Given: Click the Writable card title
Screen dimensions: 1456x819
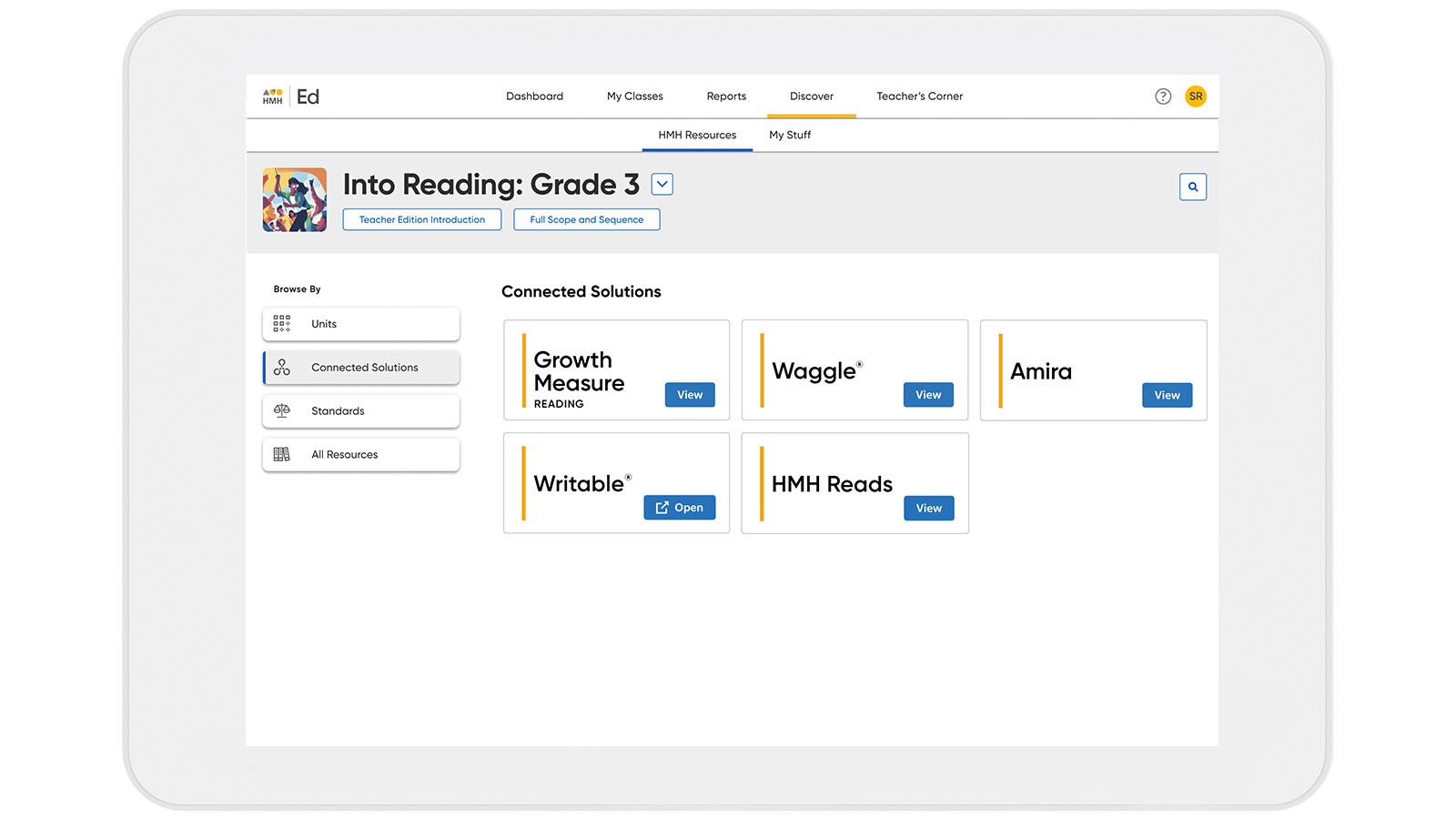Looking at the screenshot, I should coord(582,483).
